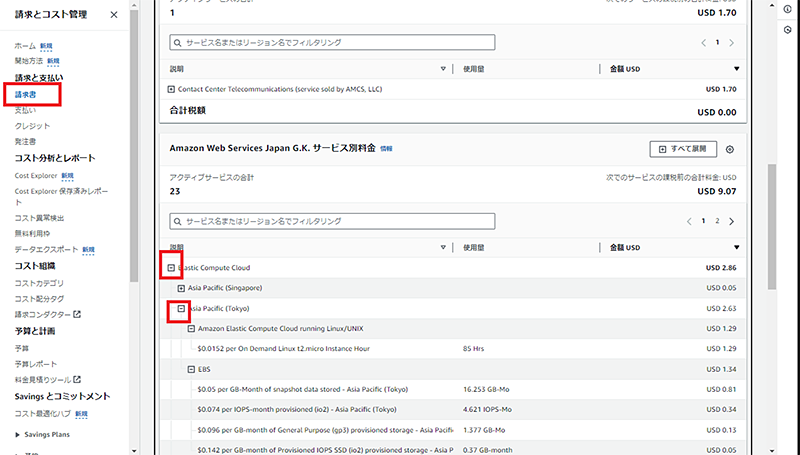The height and width of the screenshot is (455, 800).
Task: Select '4.621 IOPS-Mo' usage value
Action: pos(487,410)
